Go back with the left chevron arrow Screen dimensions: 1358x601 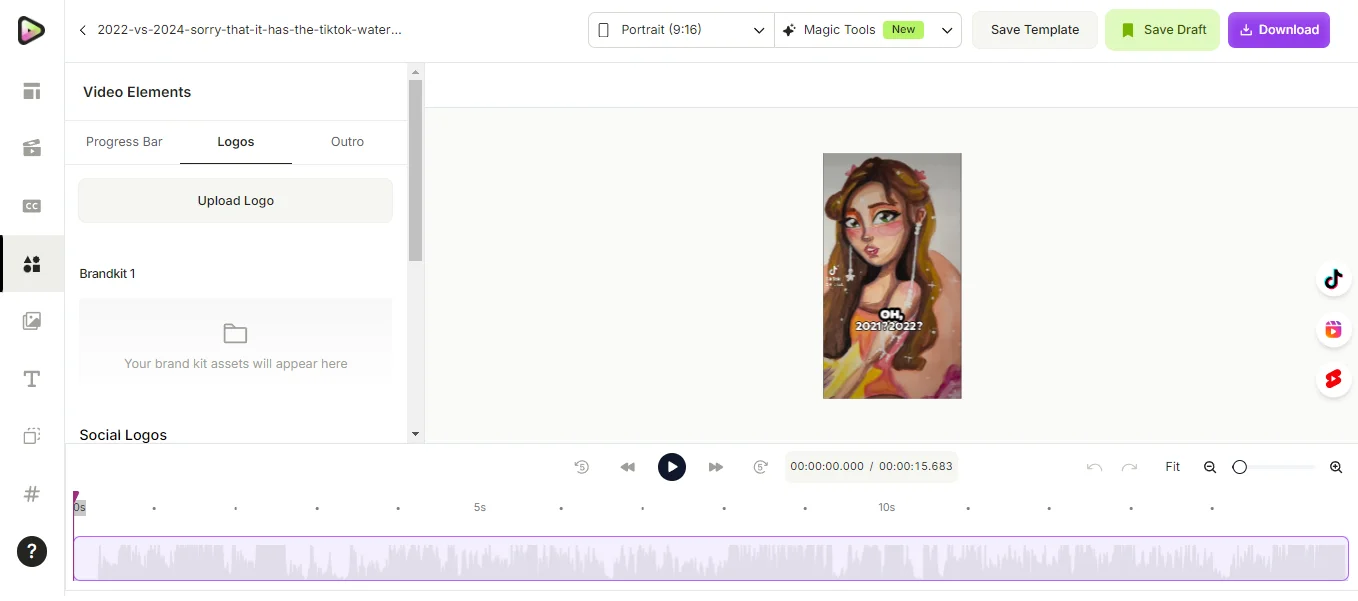[83, 30]
